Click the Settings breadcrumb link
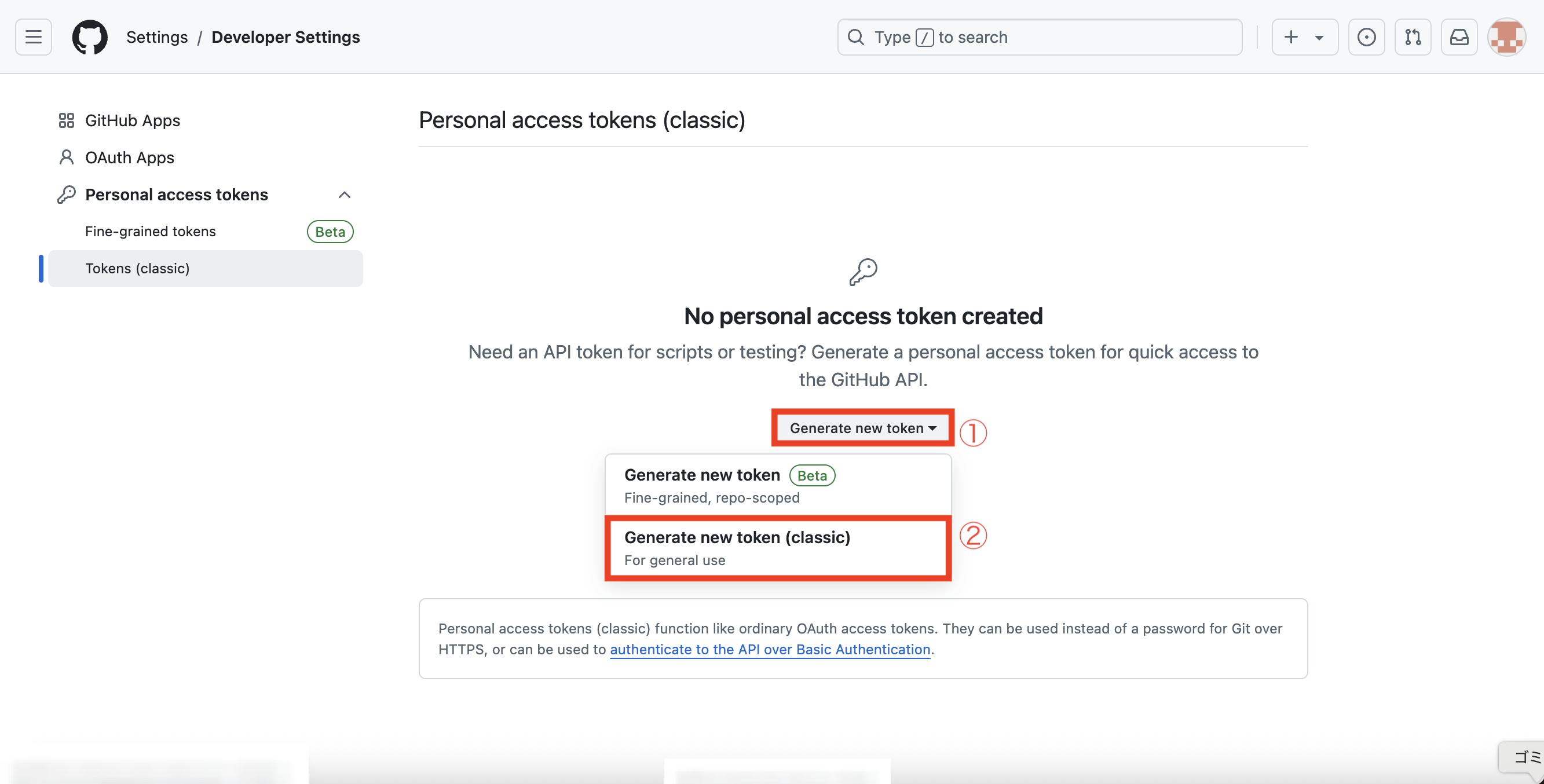 (x=156, y=36)
